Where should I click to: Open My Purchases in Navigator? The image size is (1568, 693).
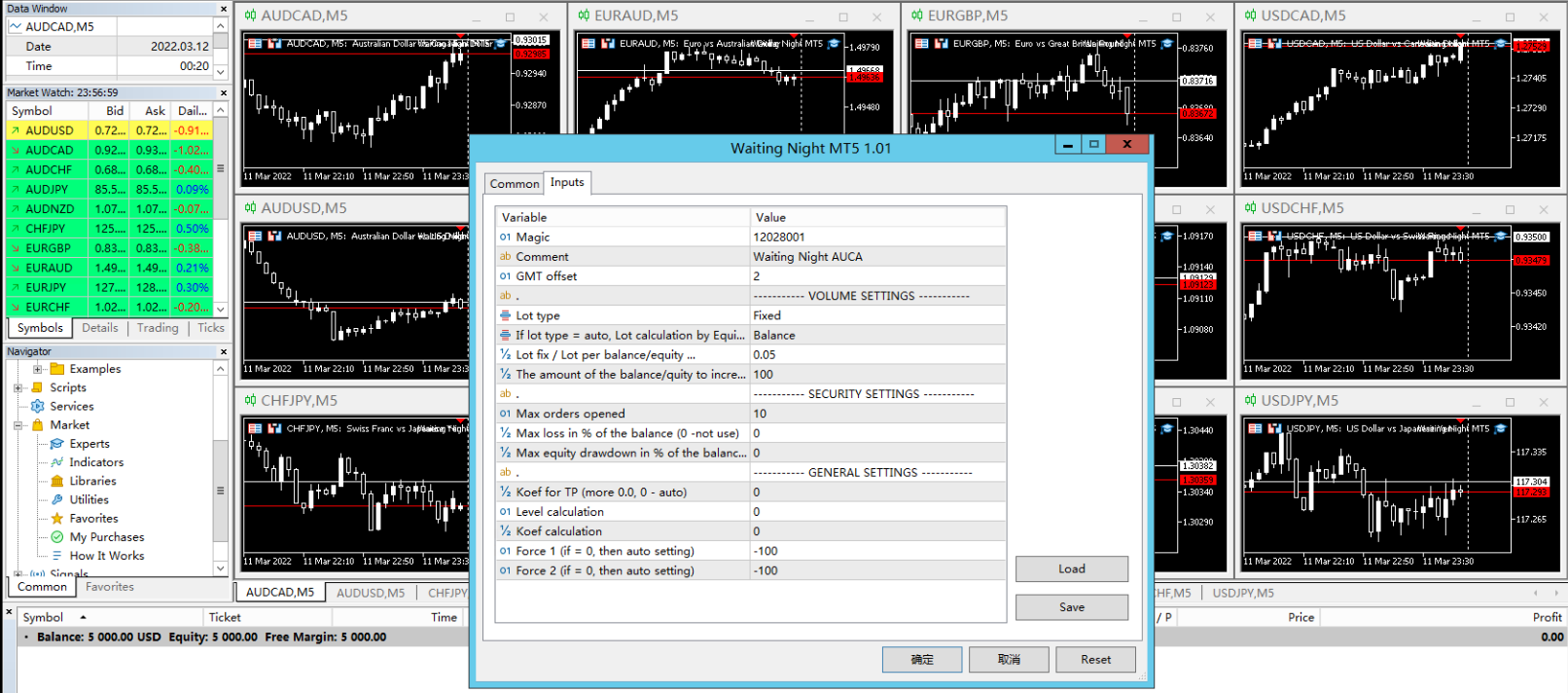pos(106,537)
